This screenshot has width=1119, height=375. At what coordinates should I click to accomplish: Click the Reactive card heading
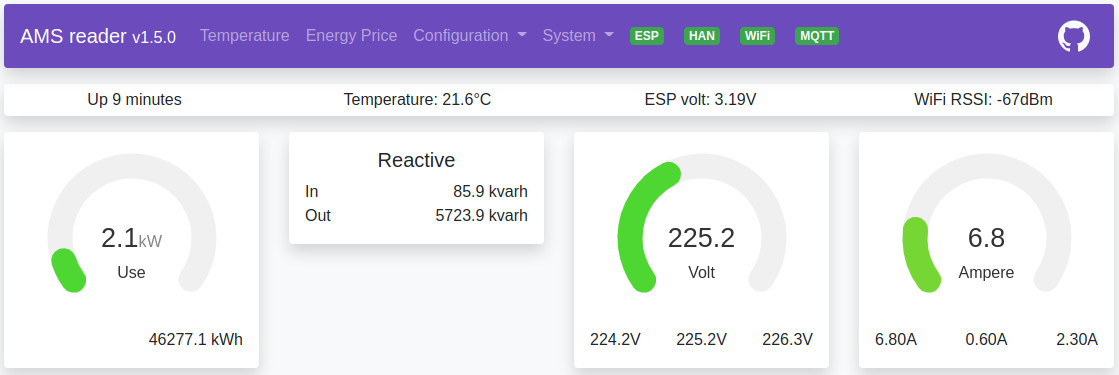point(416,160)
